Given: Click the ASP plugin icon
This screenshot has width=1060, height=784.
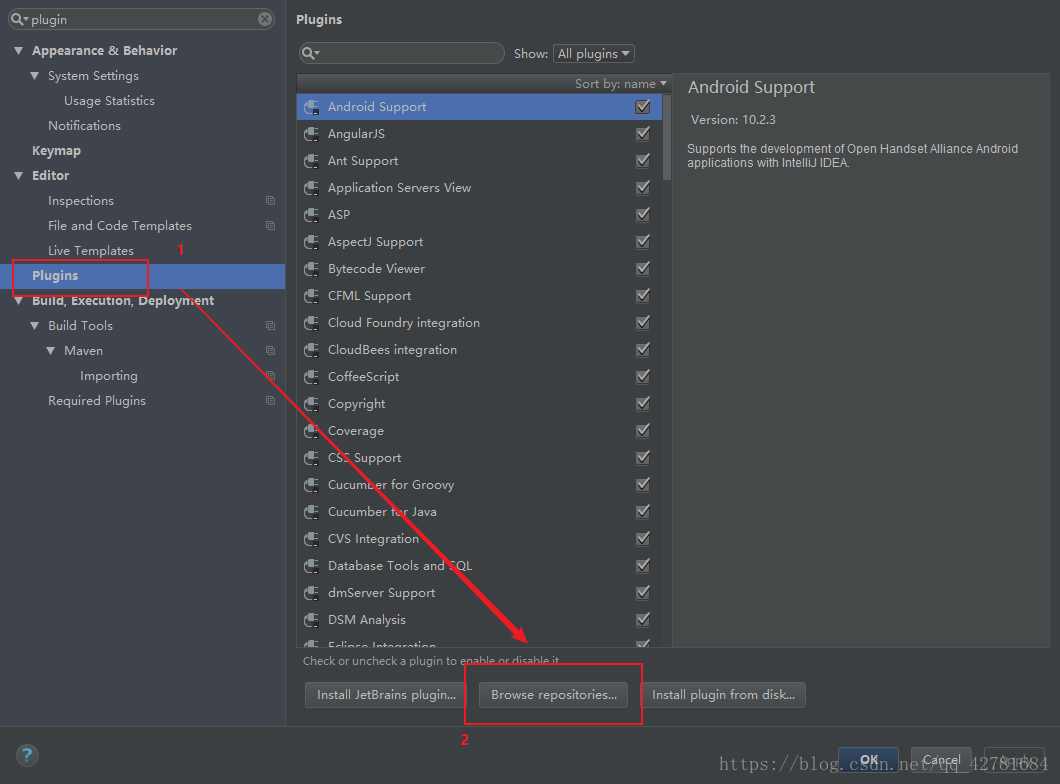Looking at the screenshot, I should 312,215.
